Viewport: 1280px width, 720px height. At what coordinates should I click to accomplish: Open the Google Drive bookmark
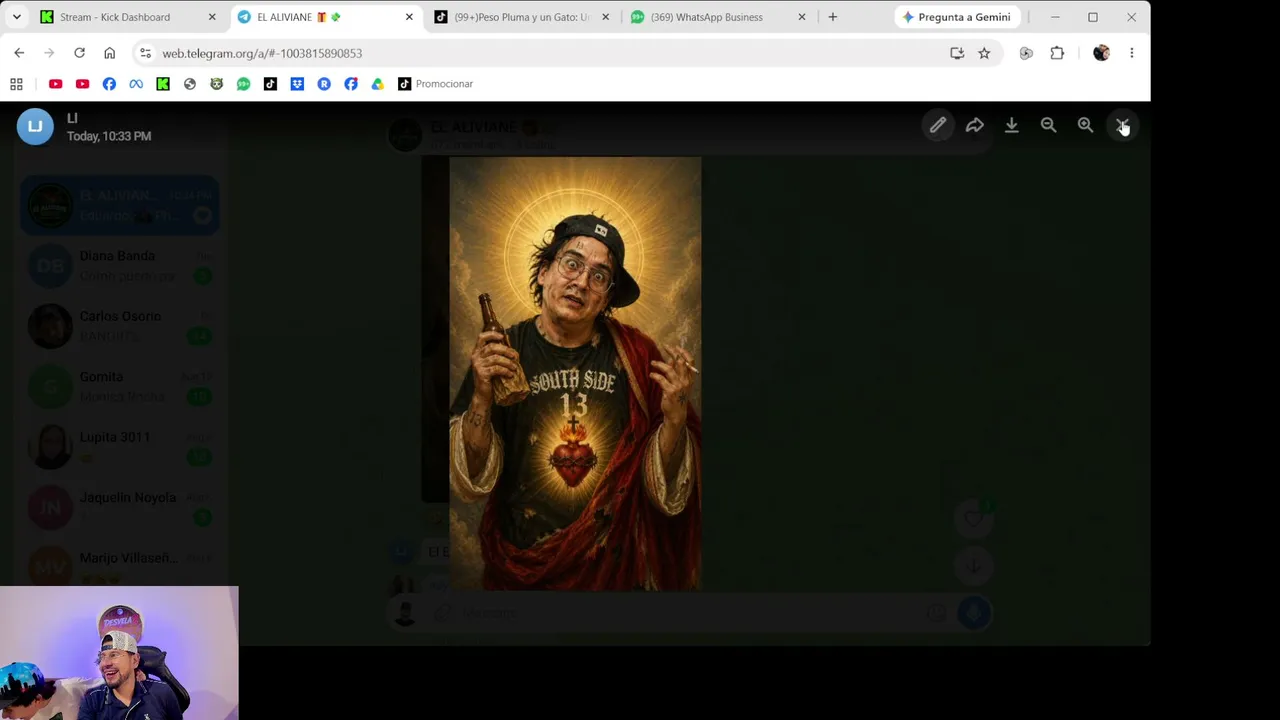pyautogui.click(x=377, y=84)
